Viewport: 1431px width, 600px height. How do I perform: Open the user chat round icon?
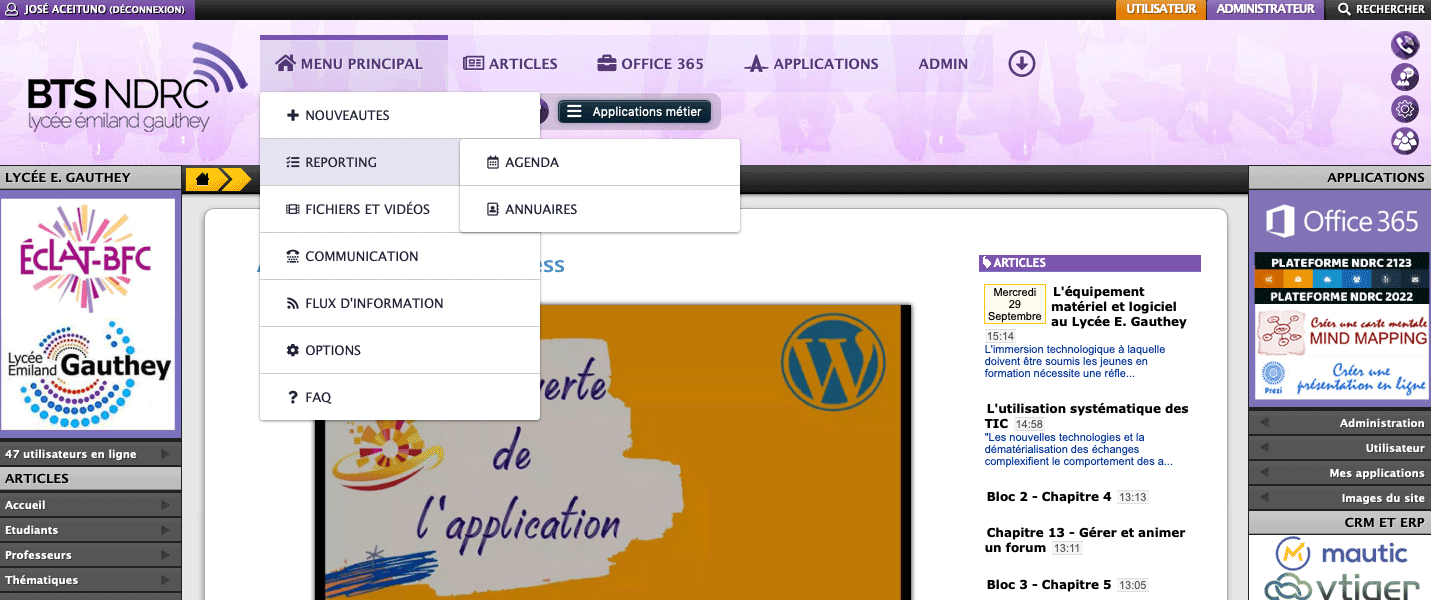[x=1405, y=77]
